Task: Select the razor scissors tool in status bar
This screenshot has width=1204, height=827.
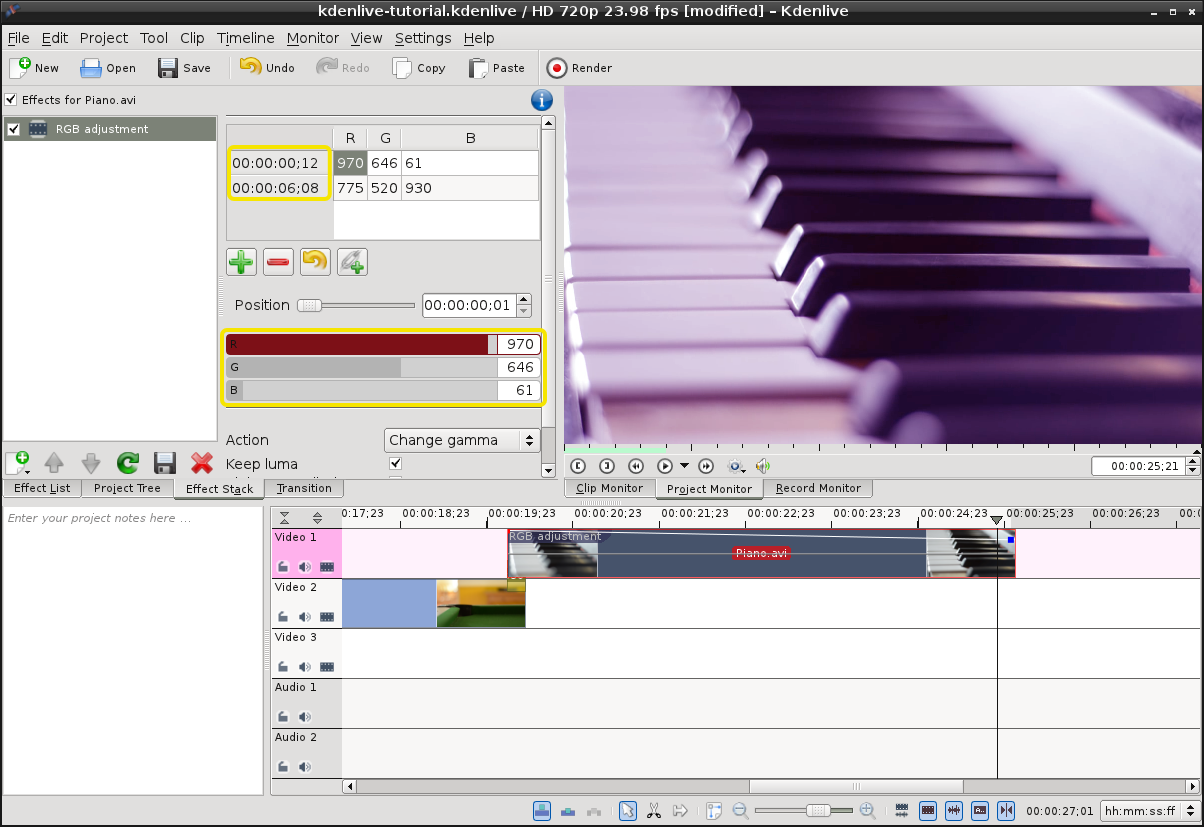Action: 654,810
